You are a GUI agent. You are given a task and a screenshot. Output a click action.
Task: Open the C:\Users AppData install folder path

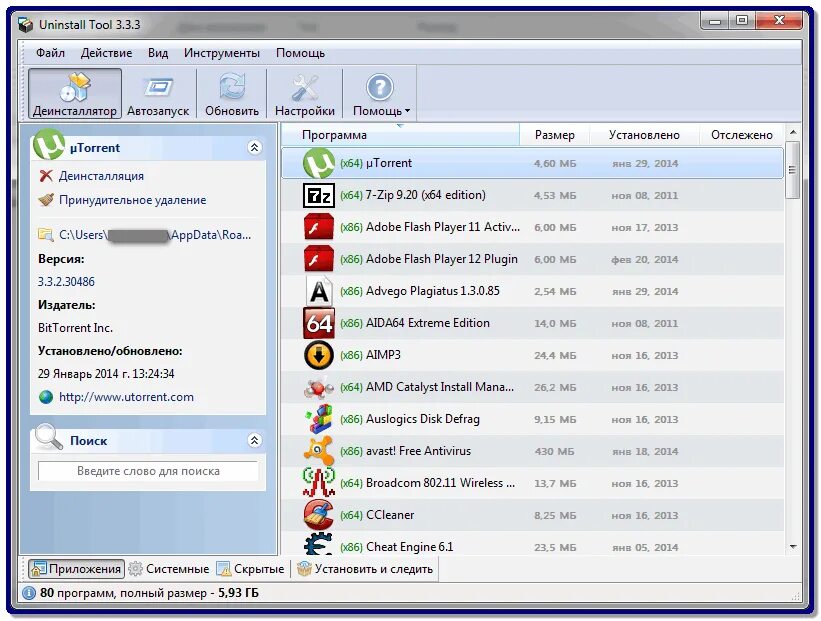155,235
